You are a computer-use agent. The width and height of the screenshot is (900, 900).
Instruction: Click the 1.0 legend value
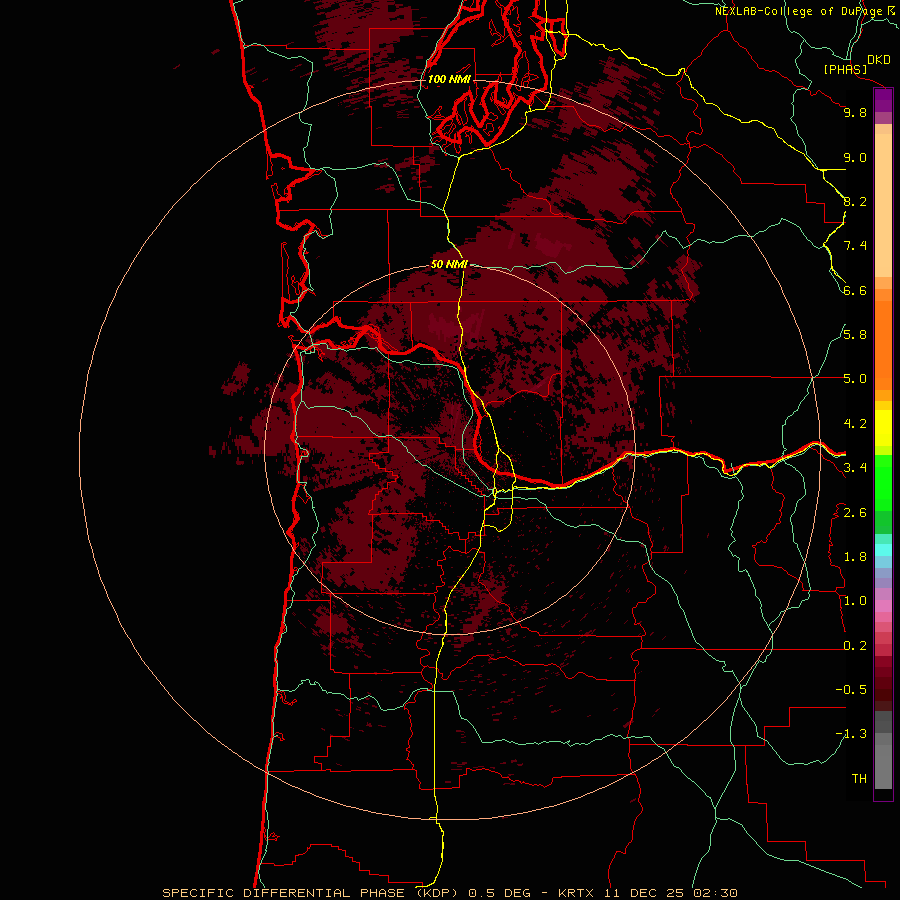click(x=855, y=601)
